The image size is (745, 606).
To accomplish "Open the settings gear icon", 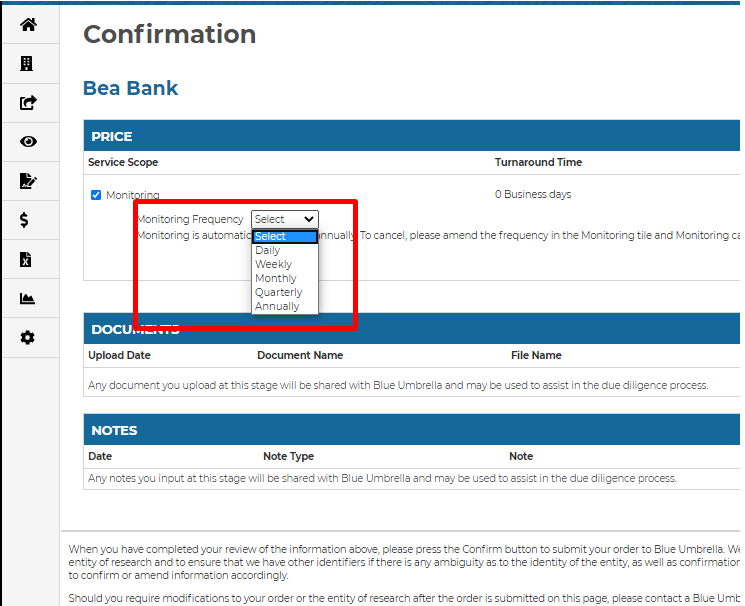I will pos(28,338).
